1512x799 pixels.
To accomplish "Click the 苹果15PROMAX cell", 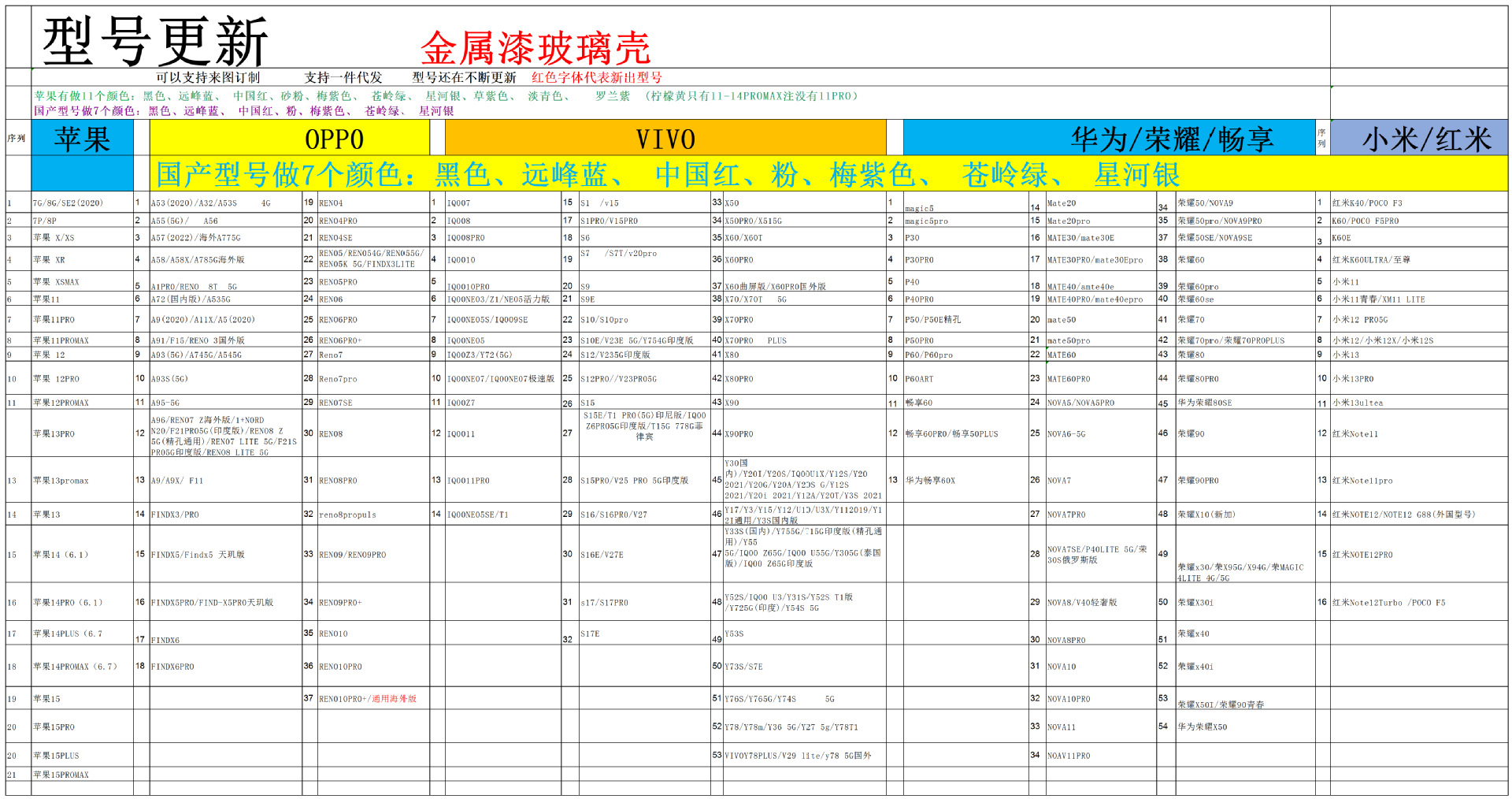I will click(83, 775).
